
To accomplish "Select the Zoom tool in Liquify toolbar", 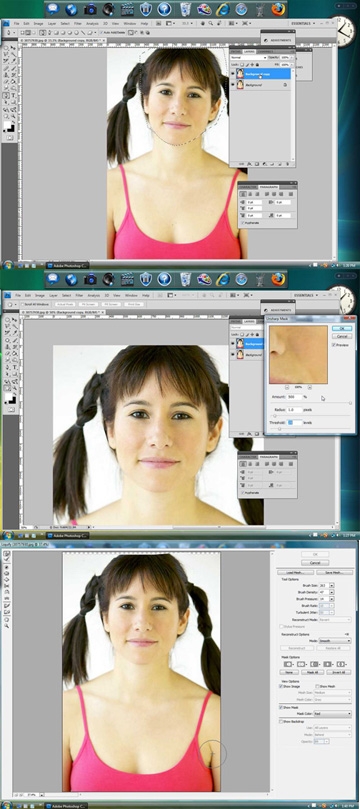I will [x=7, y=625].
